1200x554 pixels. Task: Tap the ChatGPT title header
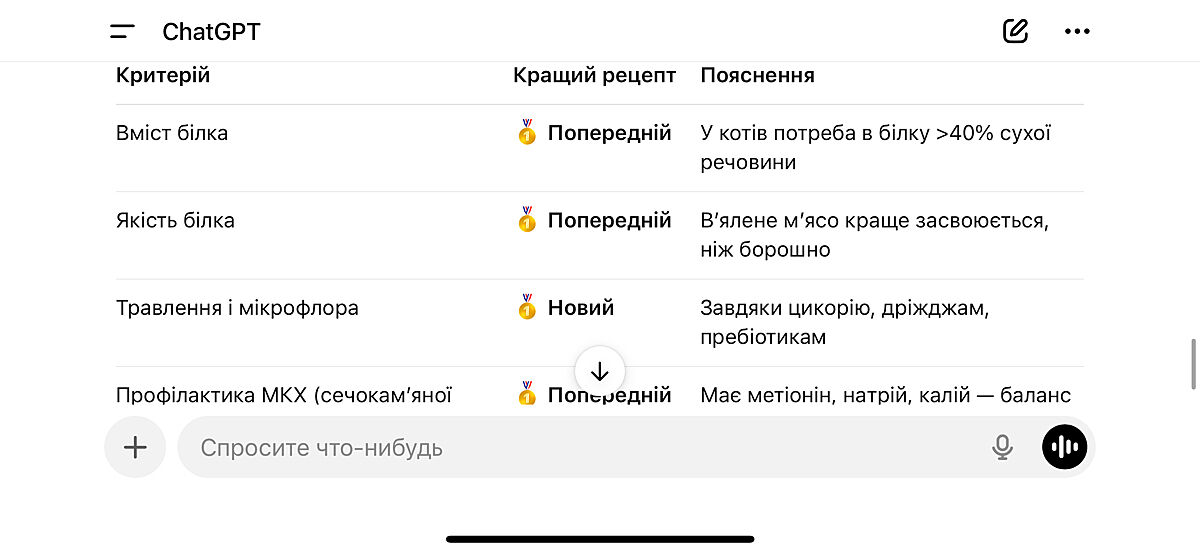tap(211, 31)
